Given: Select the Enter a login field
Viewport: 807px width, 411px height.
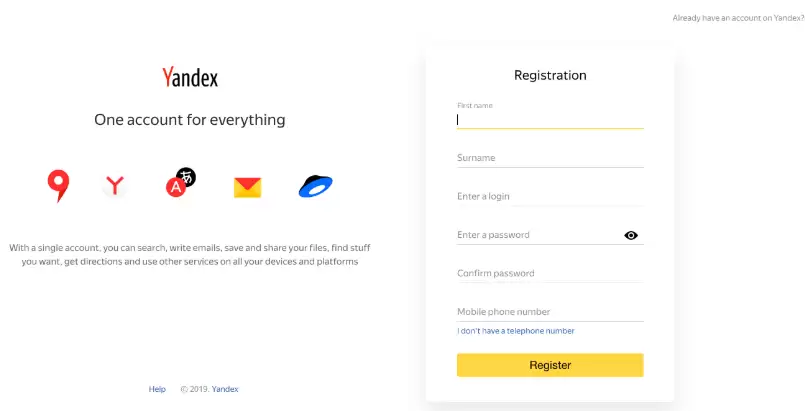Looking at the screenshot, I should pos(549,196).
